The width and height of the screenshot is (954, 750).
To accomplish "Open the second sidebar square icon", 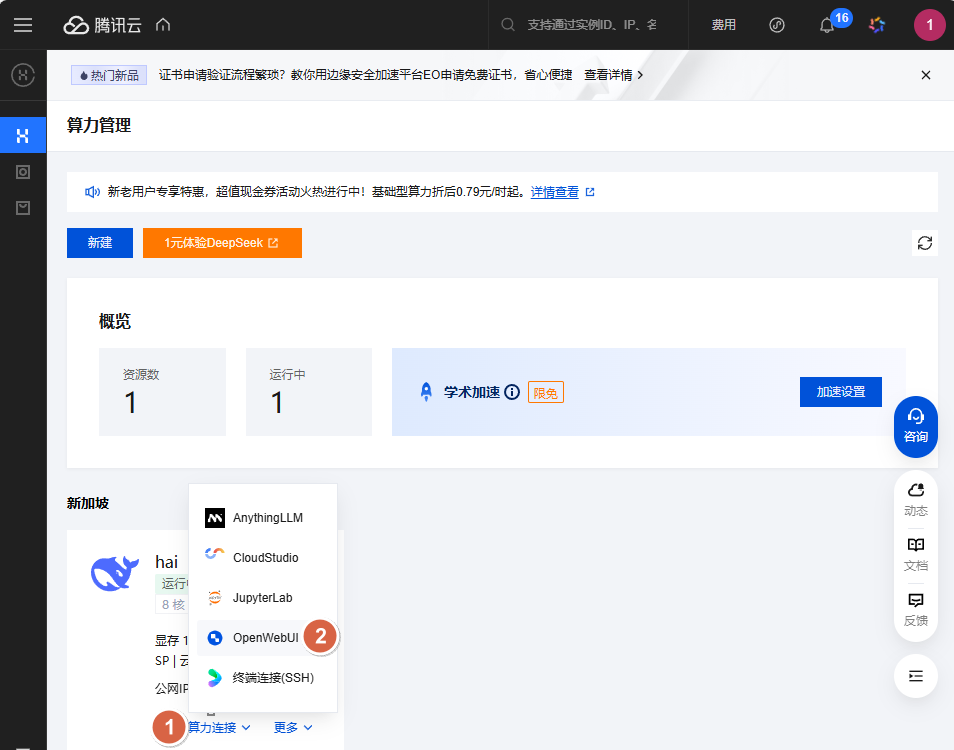I will point(23,172).
